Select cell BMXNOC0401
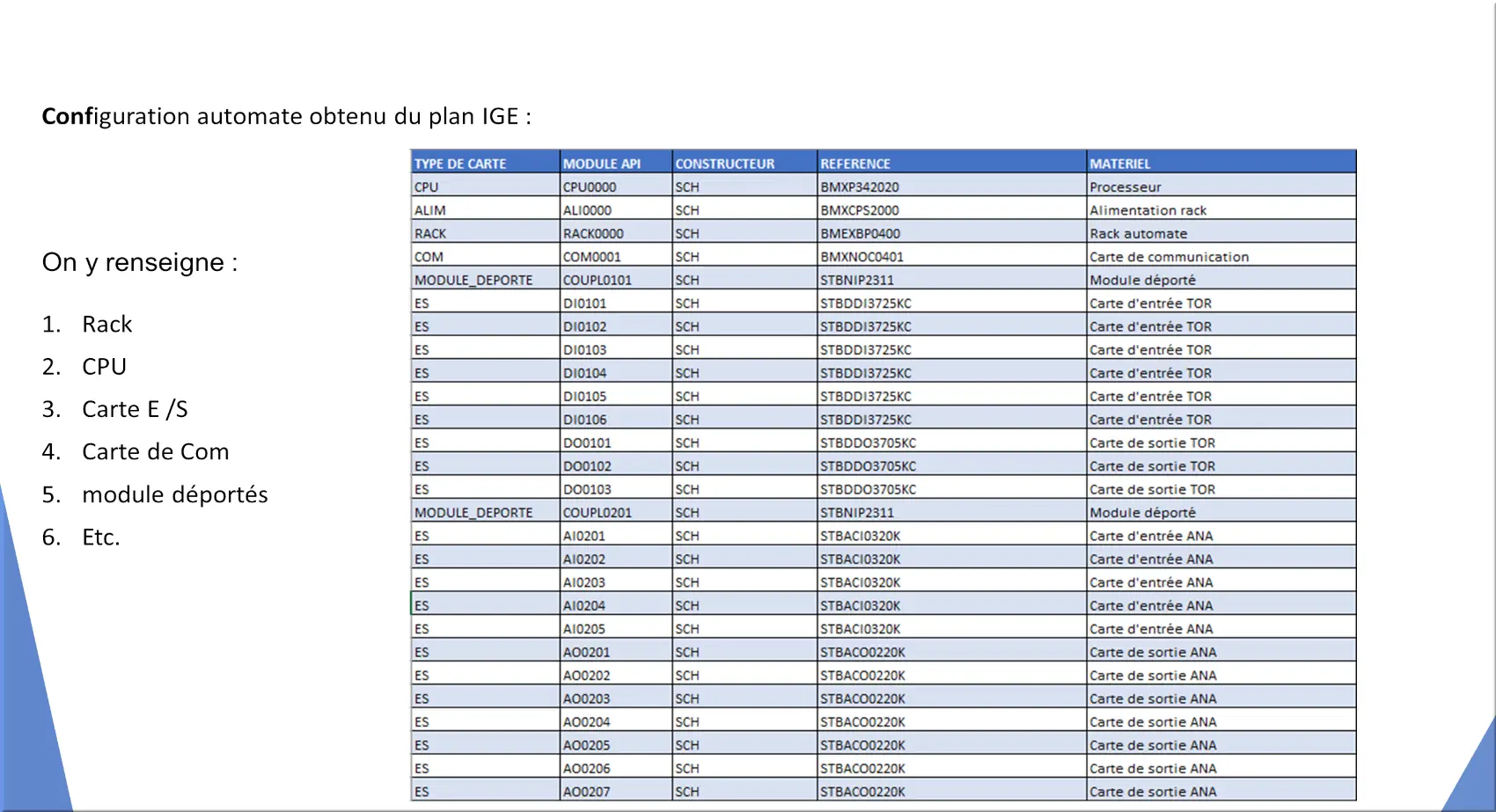 point(952,257)
